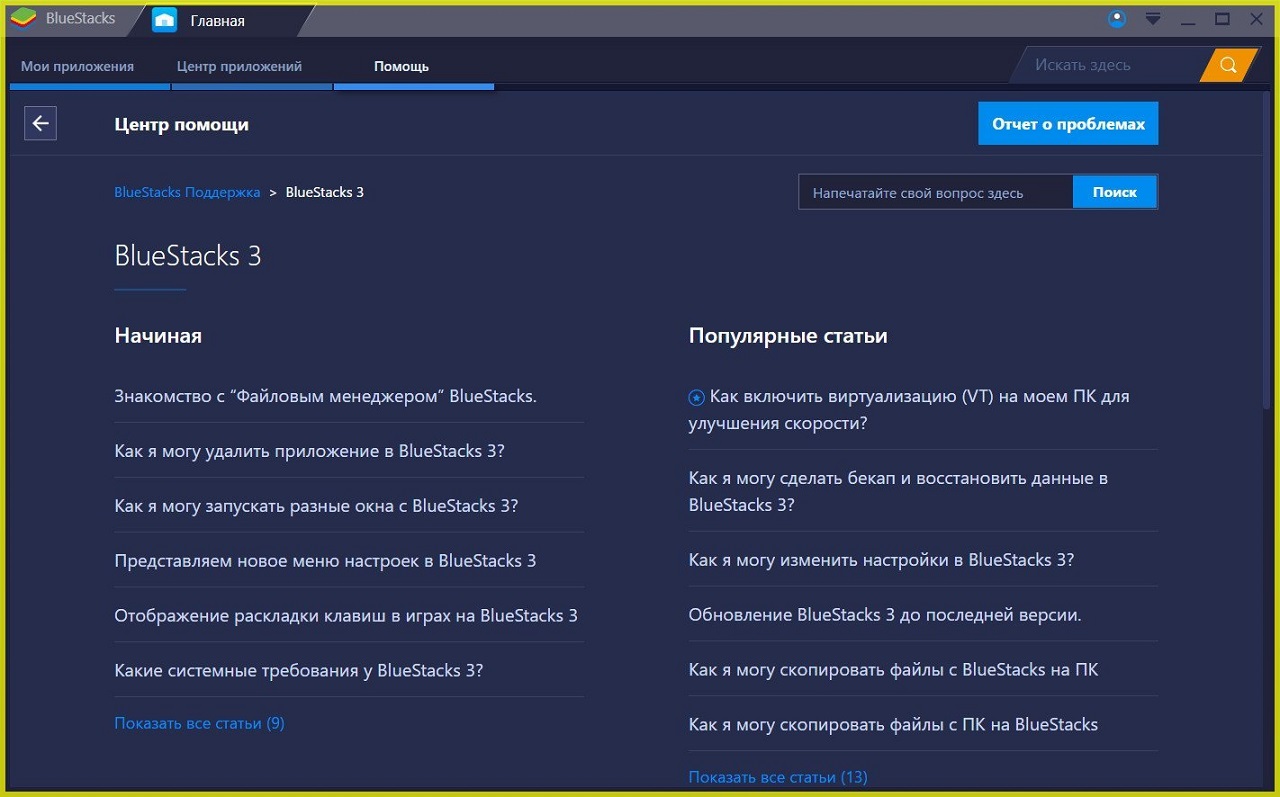
Task: Click the orange magnifier search icon
Action: [x=1227, y=66]
